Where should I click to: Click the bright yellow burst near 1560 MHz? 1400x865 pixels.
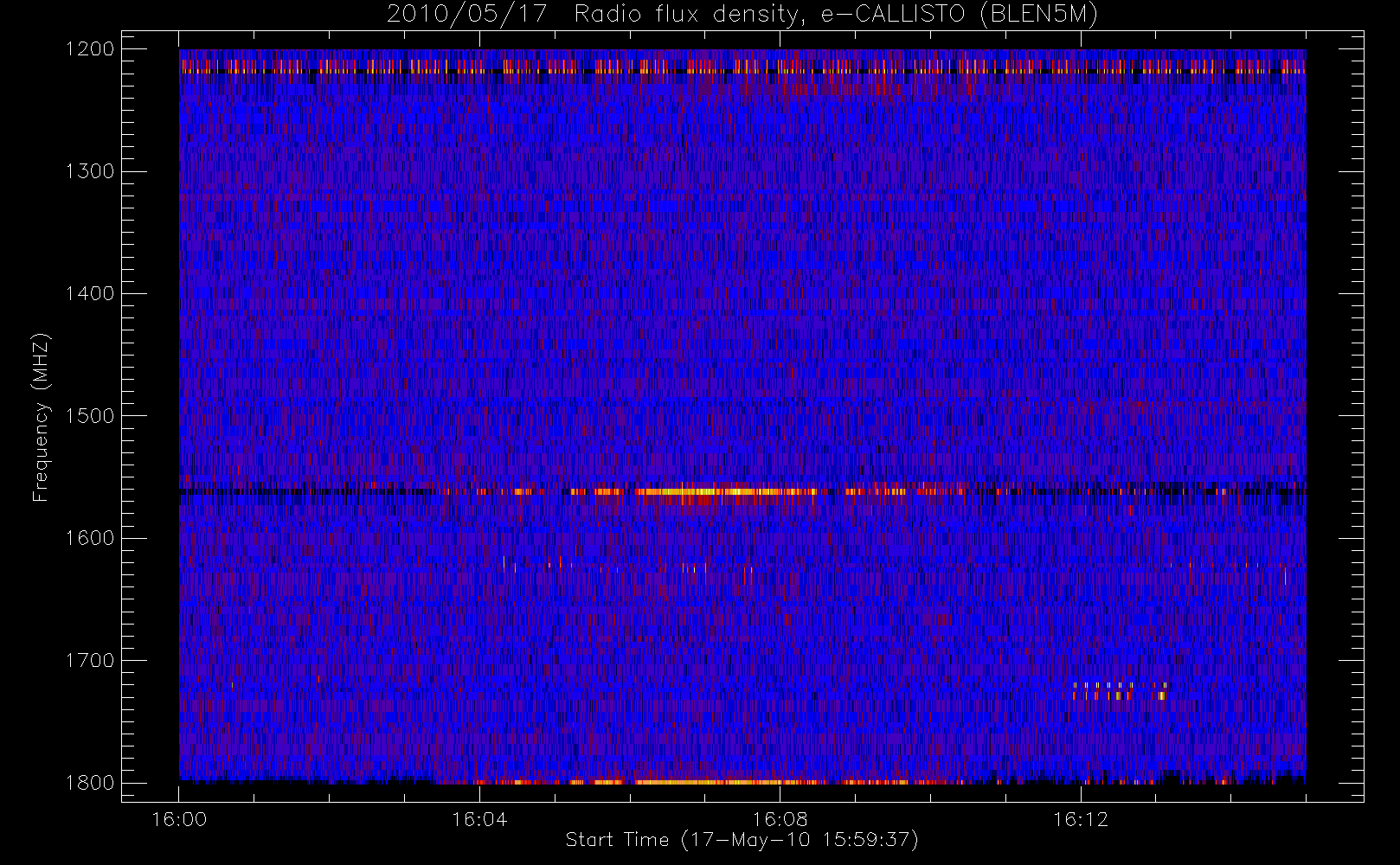point(725,491)
